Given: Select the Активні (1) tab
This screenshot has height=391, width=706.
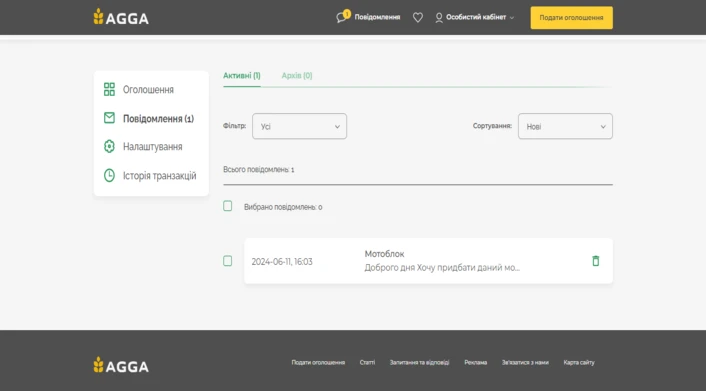Looking at the screenshot, I should point(242,76).
